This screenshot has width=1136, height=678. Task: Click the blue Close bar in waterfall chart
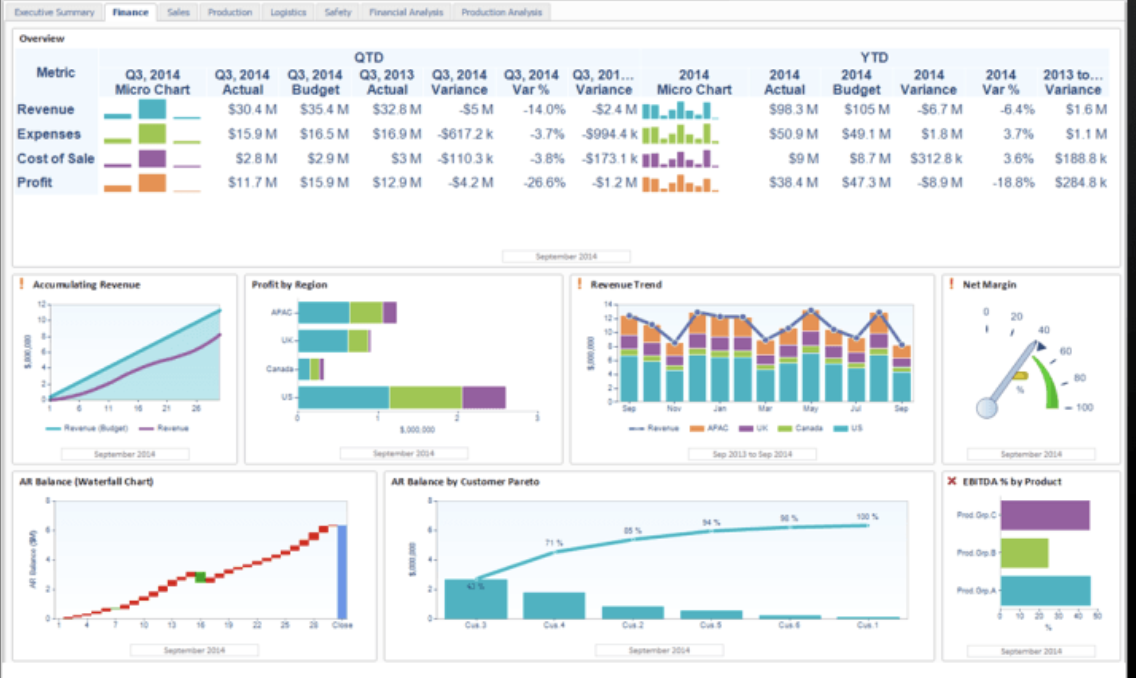pyautogui.click(x=342, y=572)
